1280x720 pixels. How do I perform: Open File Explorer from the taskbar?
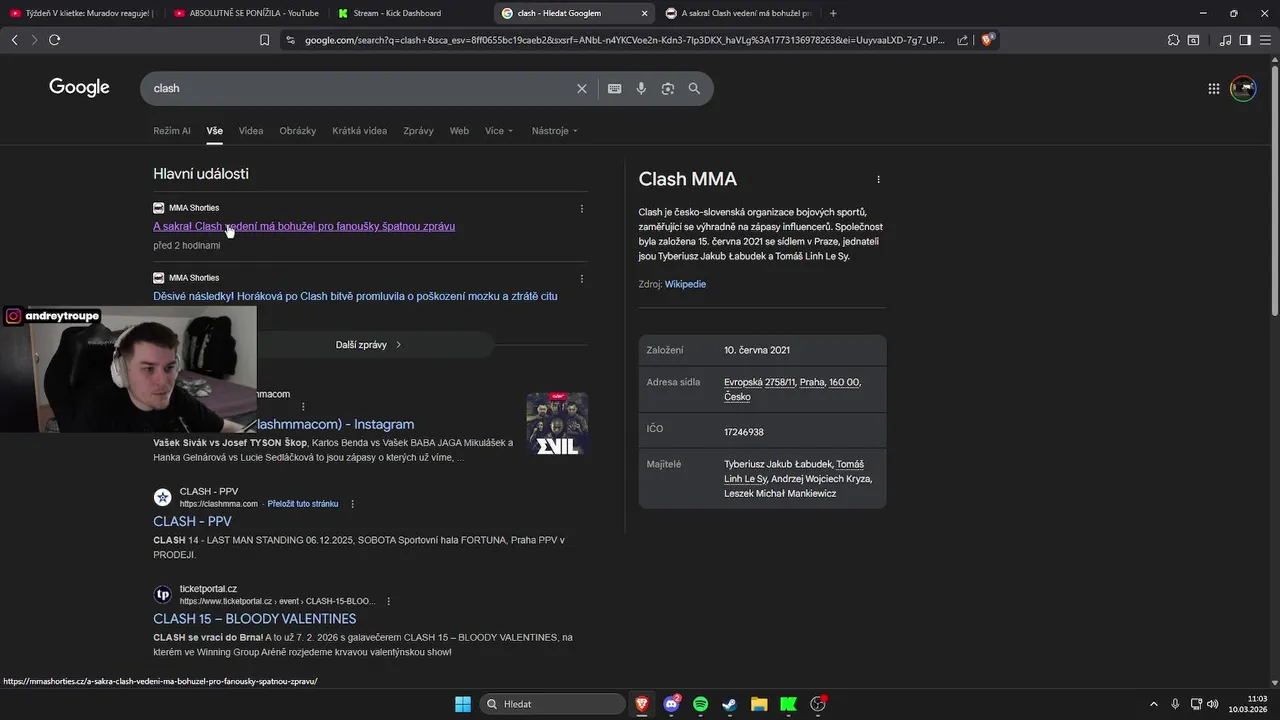point(759,704)
